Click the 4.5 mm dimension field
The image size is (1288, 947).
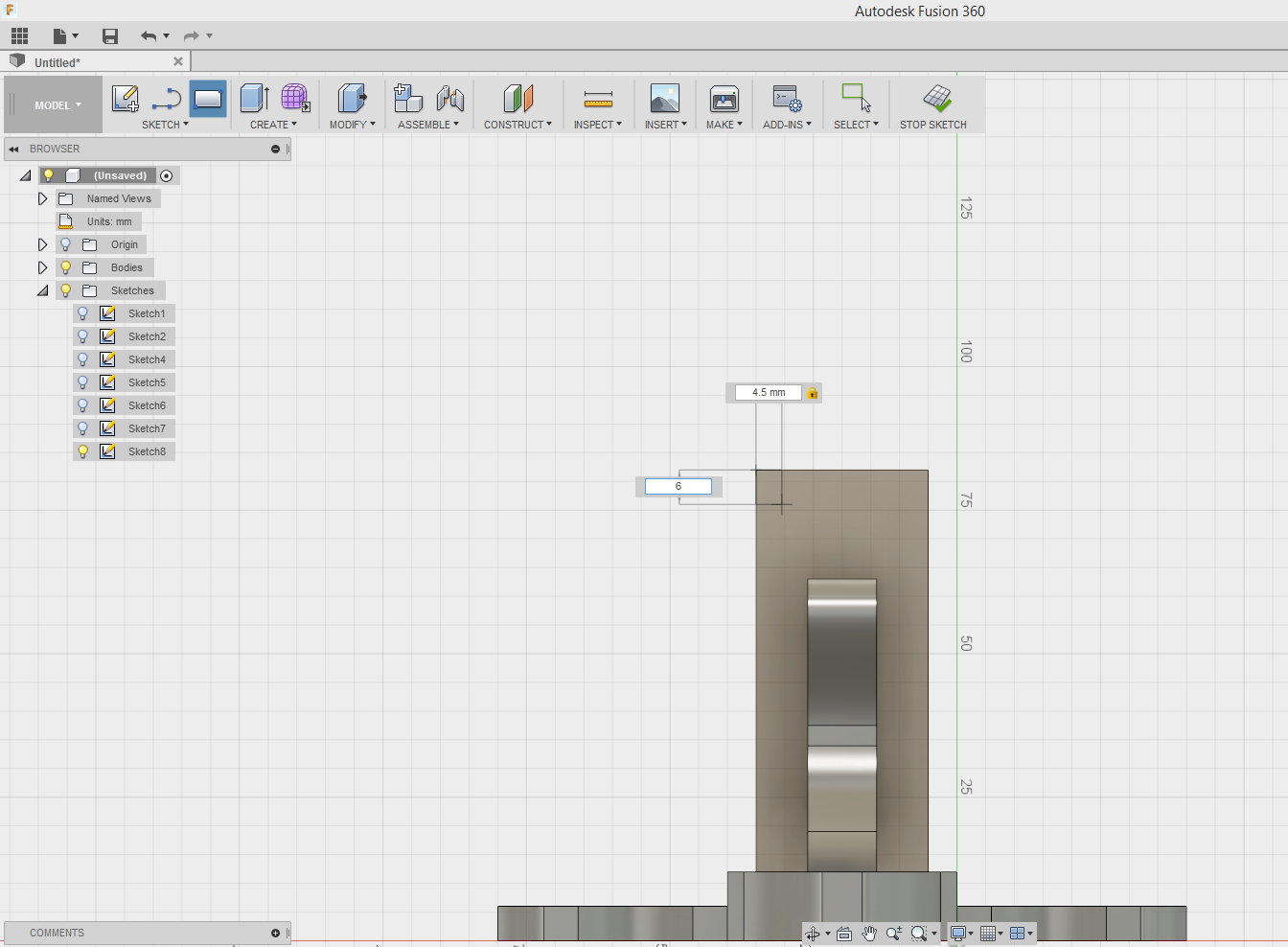click(769, 392)
